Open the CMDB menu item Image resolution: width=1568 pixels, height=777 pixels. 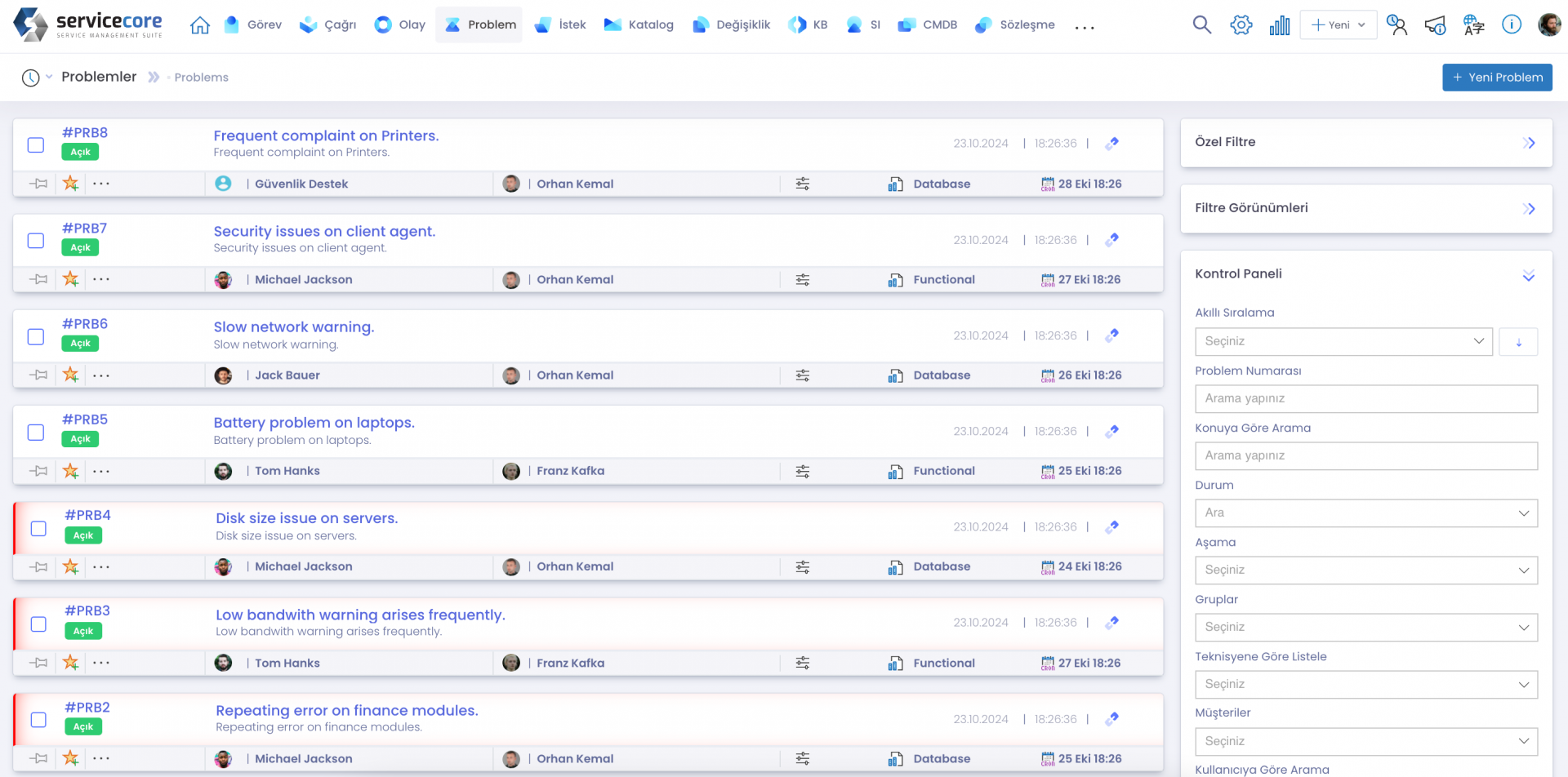(x=928, y=25)
